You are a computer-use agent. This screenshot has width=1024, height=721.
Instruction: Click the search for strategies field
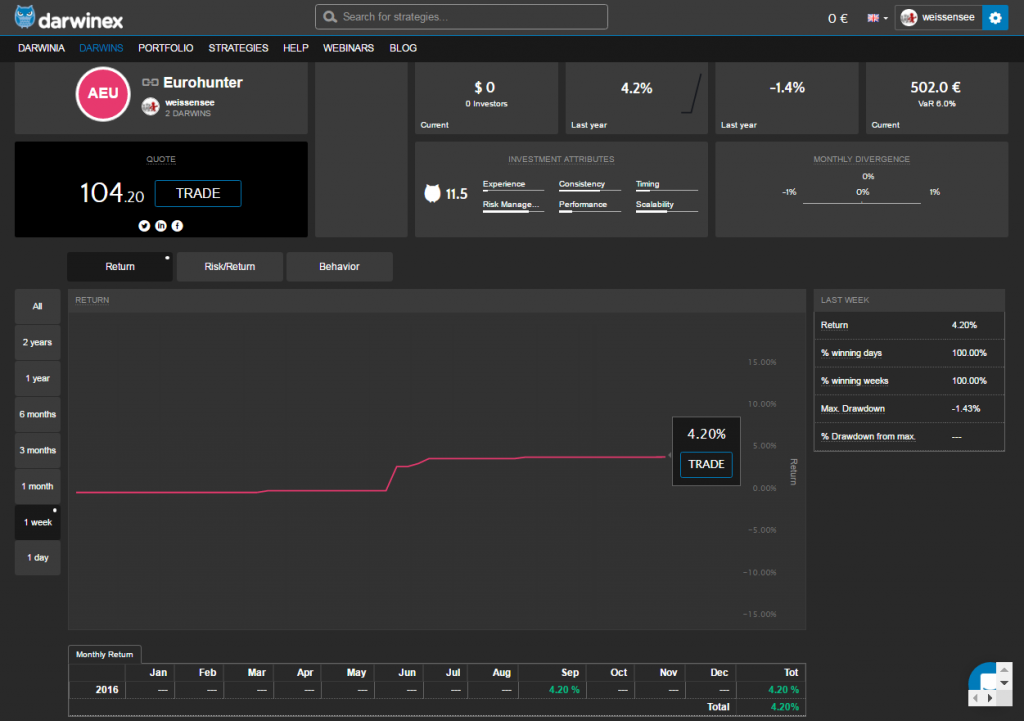(461, 17)
